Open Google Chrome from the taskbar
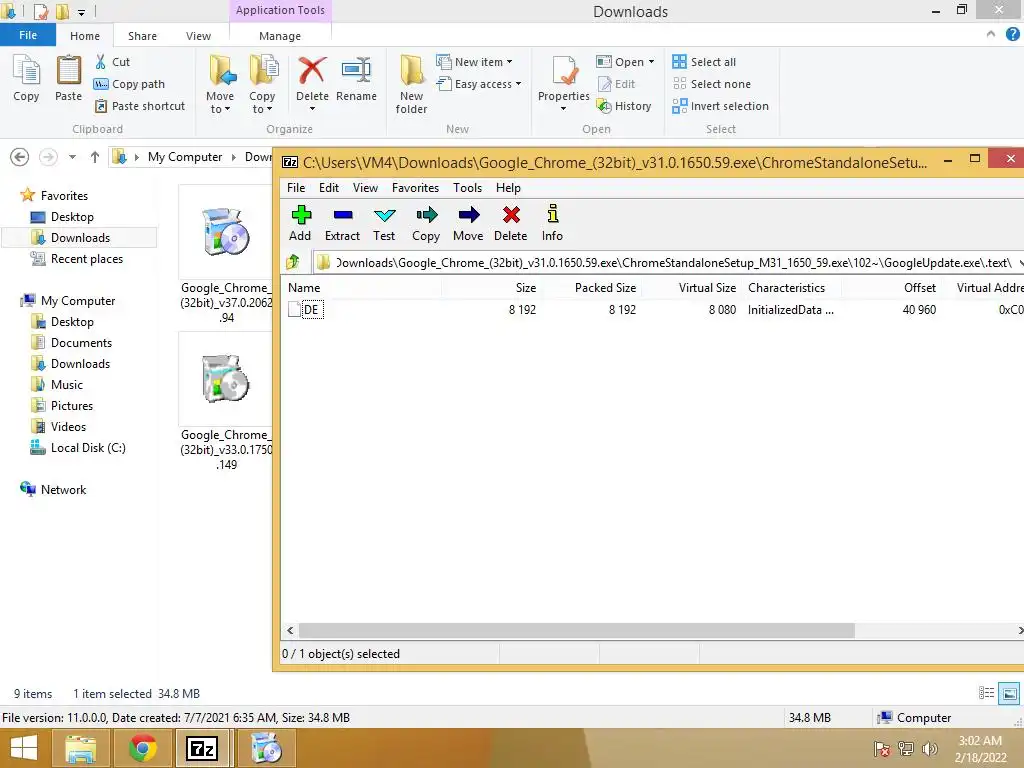The width and height of the screenshot is (1024, 768). coord(142,748)
